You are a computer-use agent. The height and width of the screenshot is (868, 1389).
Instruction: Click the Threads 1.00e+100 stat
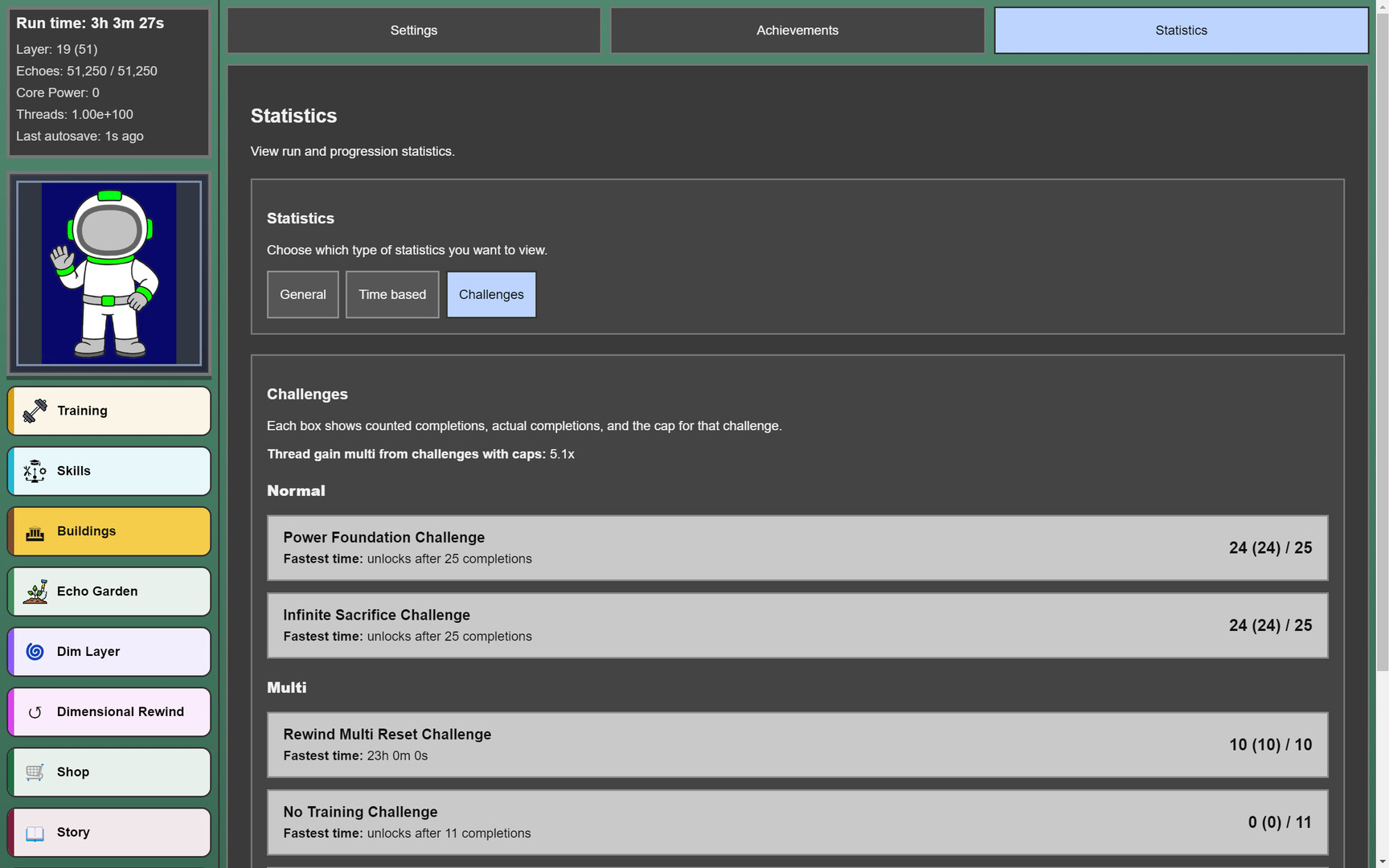click(x=75, y=115)
